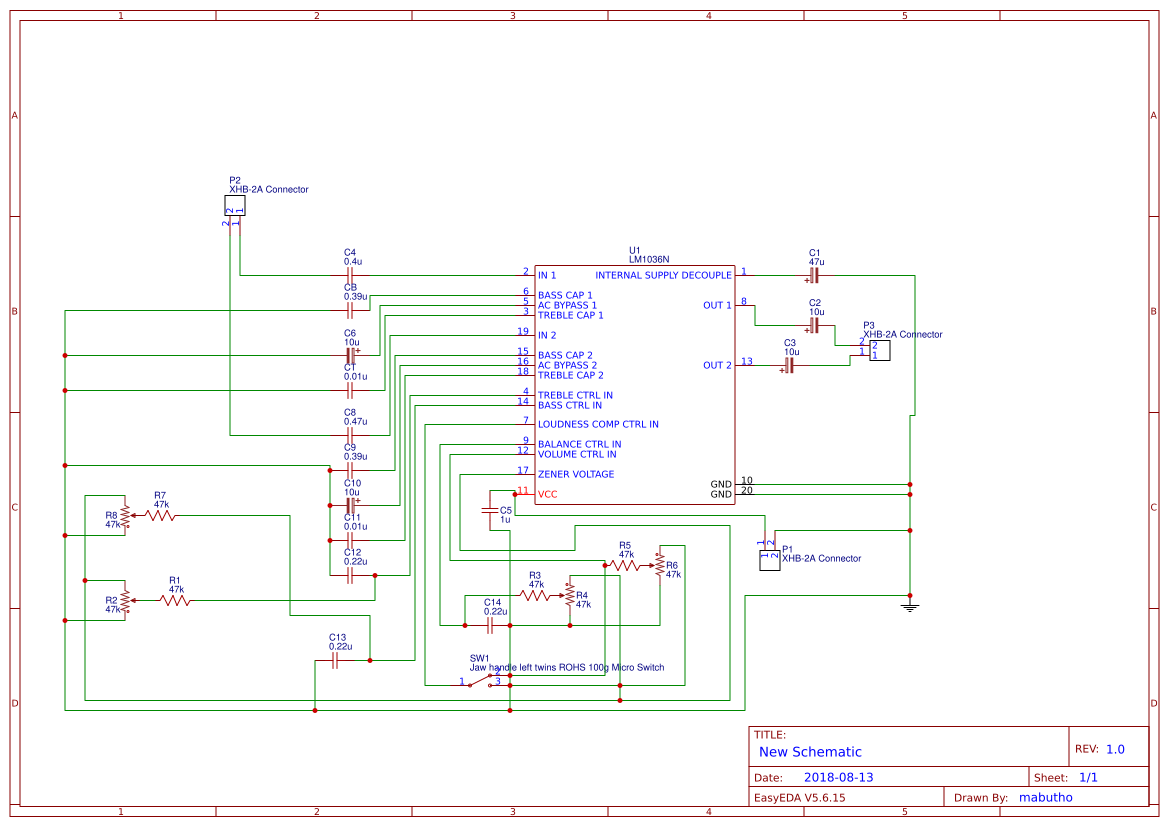Click the switch pin 1 terminal of SW1
This screenshot has width=1169, height=827.
[x=469, y=686]
